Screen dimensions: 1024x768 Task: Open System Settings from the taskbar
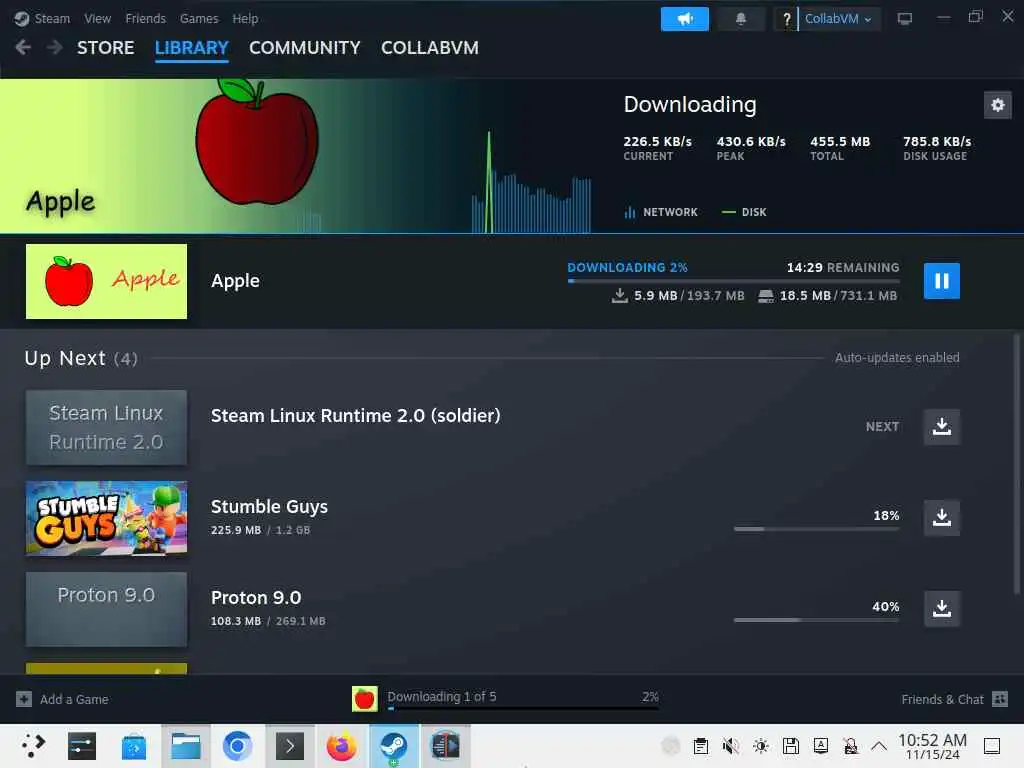tap(82, 745)
